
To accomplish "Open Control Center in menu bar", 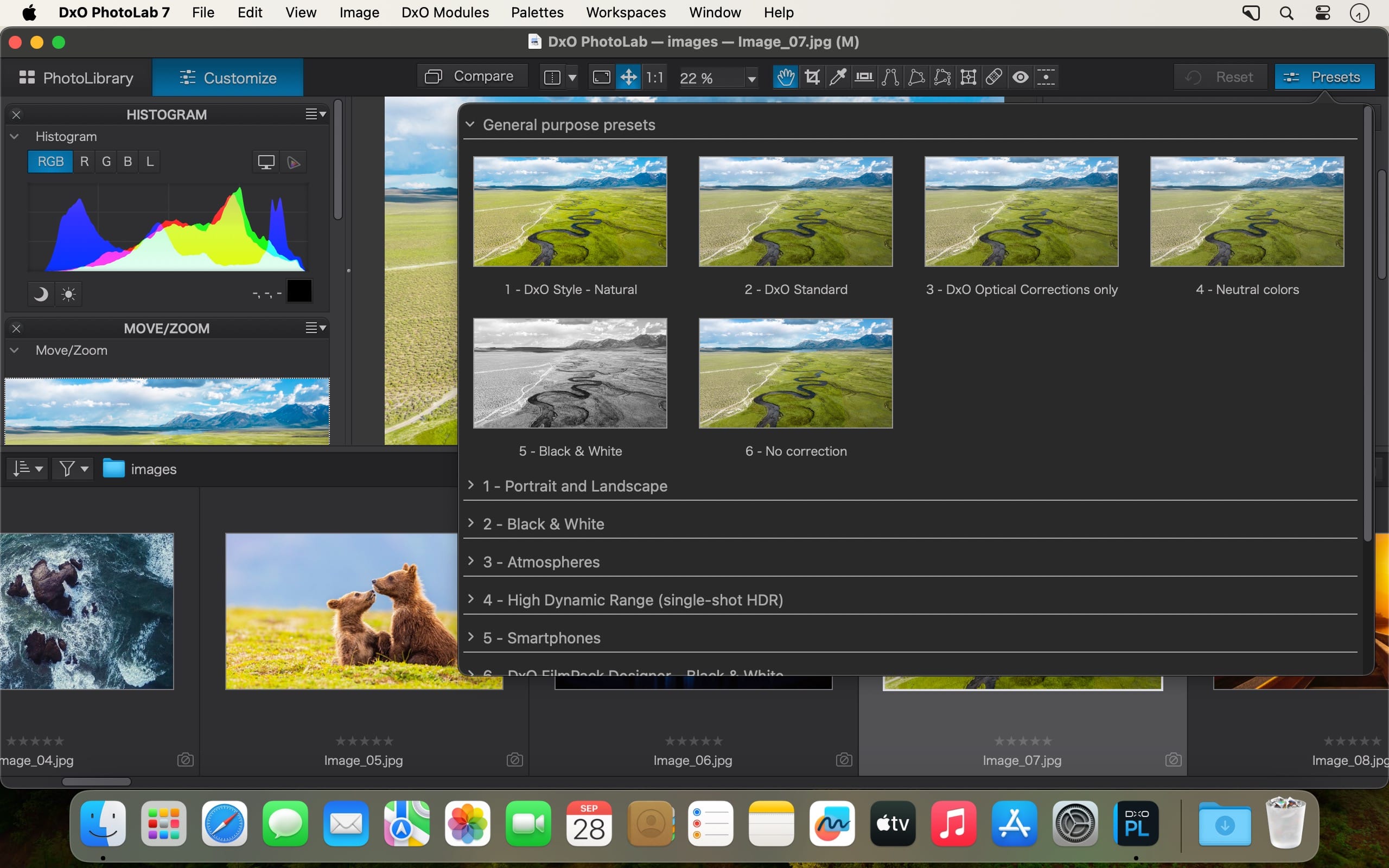I will pos(1323,12).
